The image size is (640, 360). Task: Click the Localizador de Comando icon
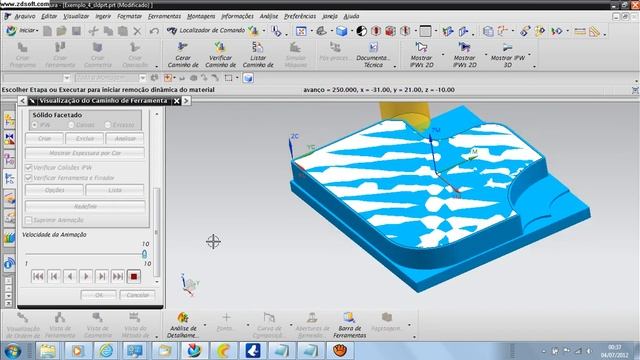(172, 31)
